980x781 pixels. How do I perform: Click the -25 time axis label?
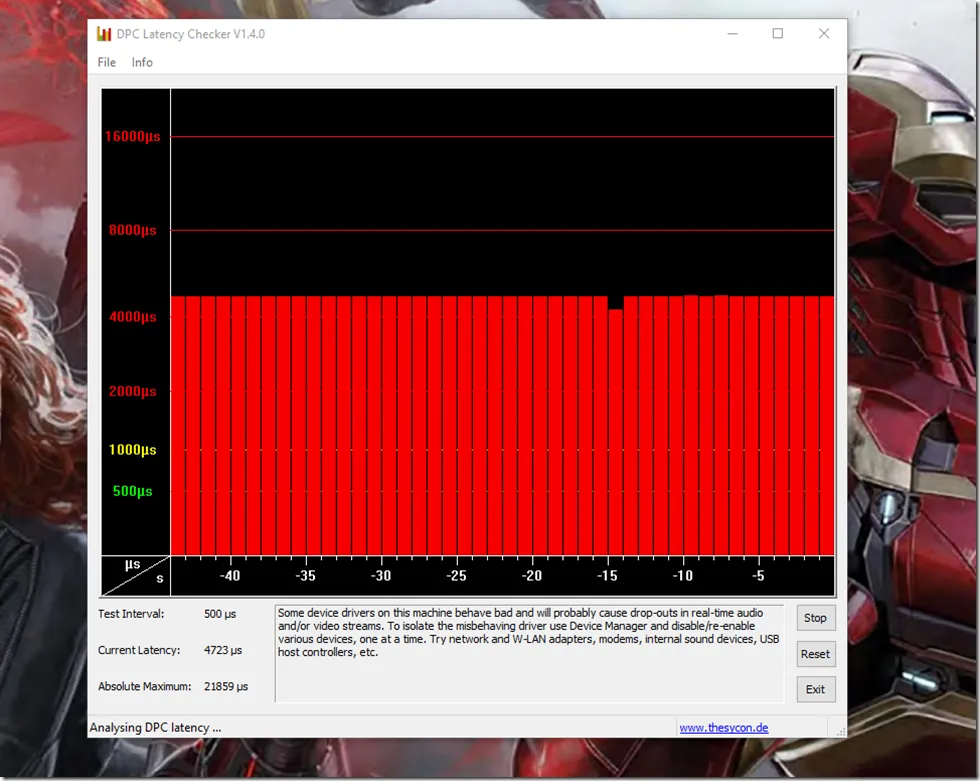pyautogui.click(x=456, y=576)
